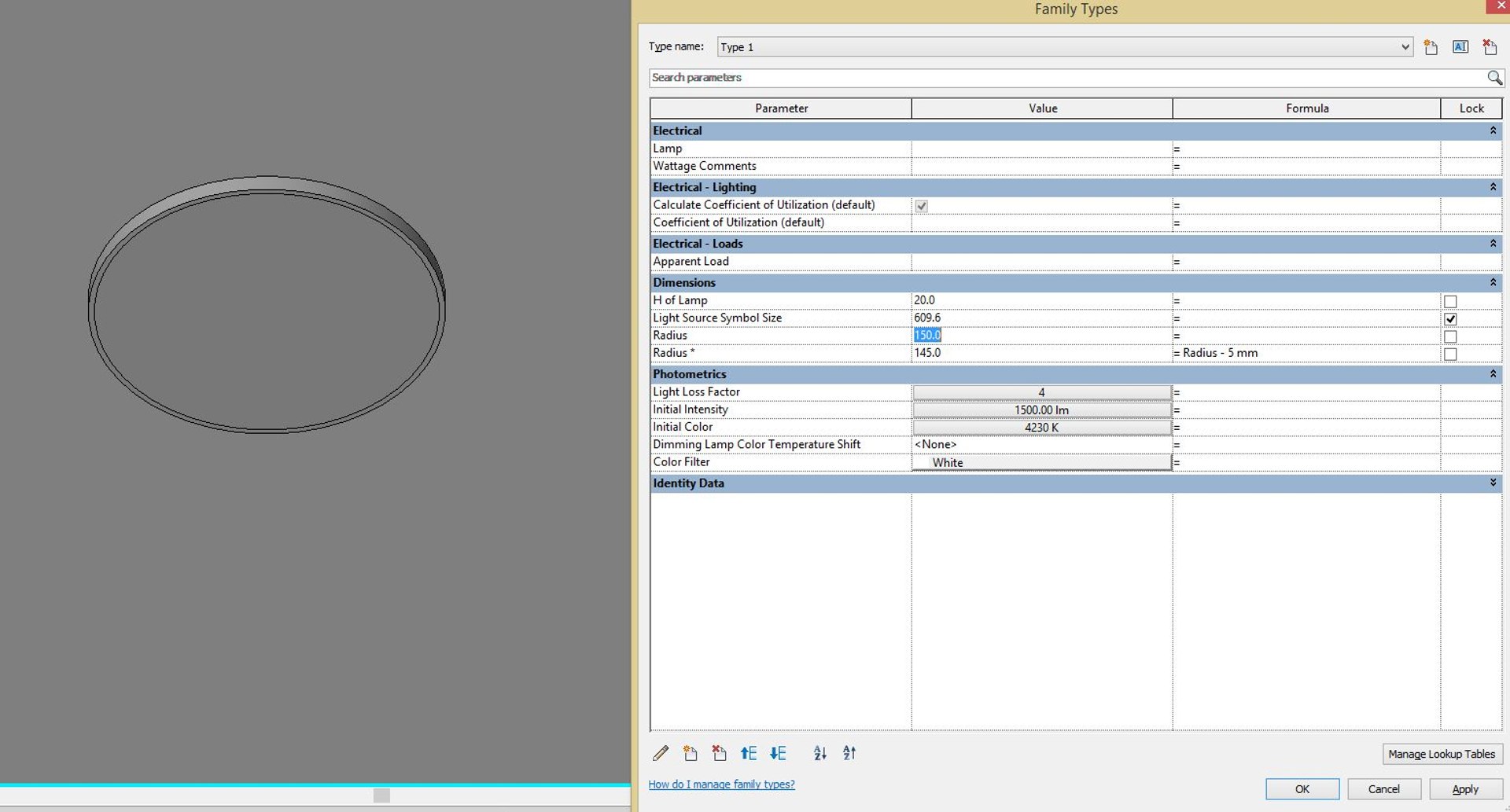Click the Formula column header
The image size is (1510, 812).
pos(1306,108)
